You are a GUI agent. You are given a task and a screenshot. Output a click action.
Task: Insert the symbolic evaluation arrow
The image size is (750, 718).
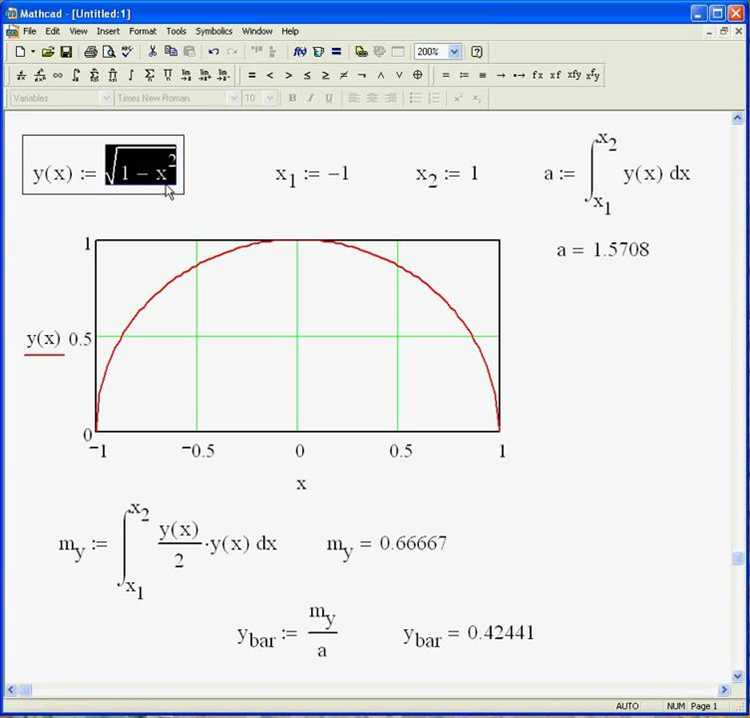501,75
